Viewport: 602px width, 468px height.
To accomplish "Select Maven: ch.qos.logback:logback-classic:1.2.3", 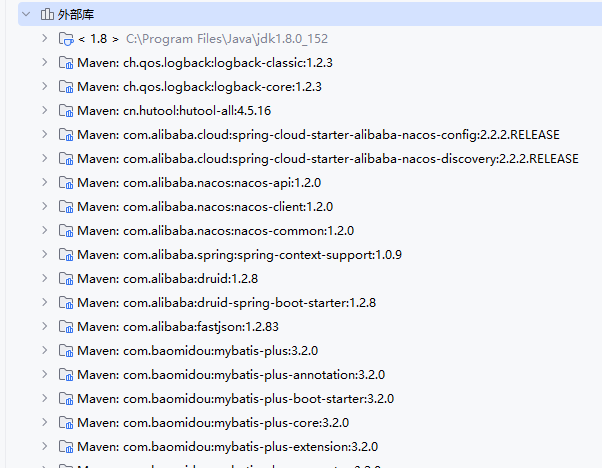I will point(205,63).
